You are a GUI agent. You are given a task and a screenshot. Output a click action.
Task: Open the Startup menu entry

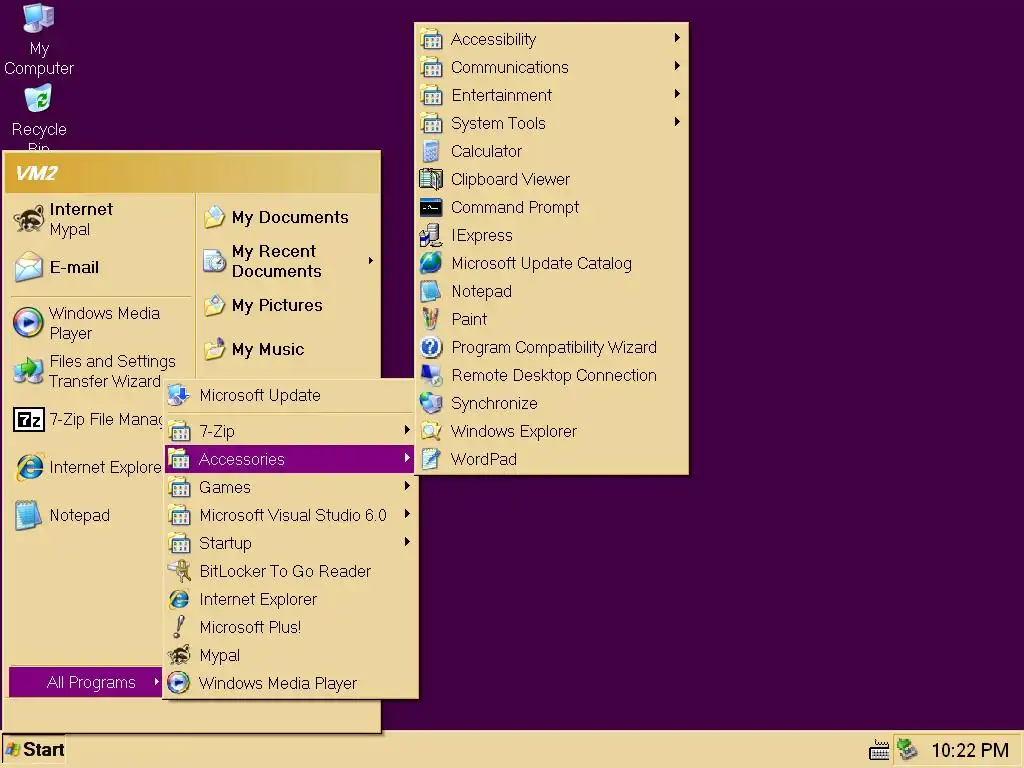[x=290, y=543]
